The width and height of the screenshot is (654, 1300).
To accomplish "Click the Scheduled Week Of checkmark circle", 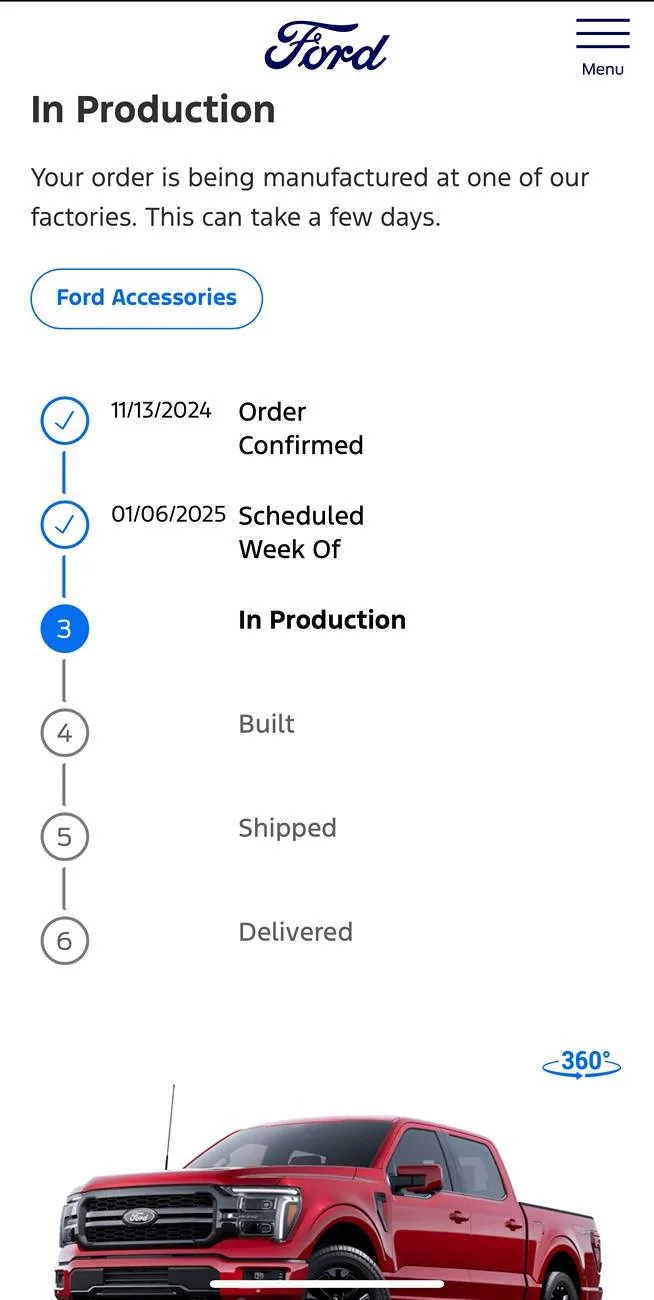I will [x=65, y=525].
